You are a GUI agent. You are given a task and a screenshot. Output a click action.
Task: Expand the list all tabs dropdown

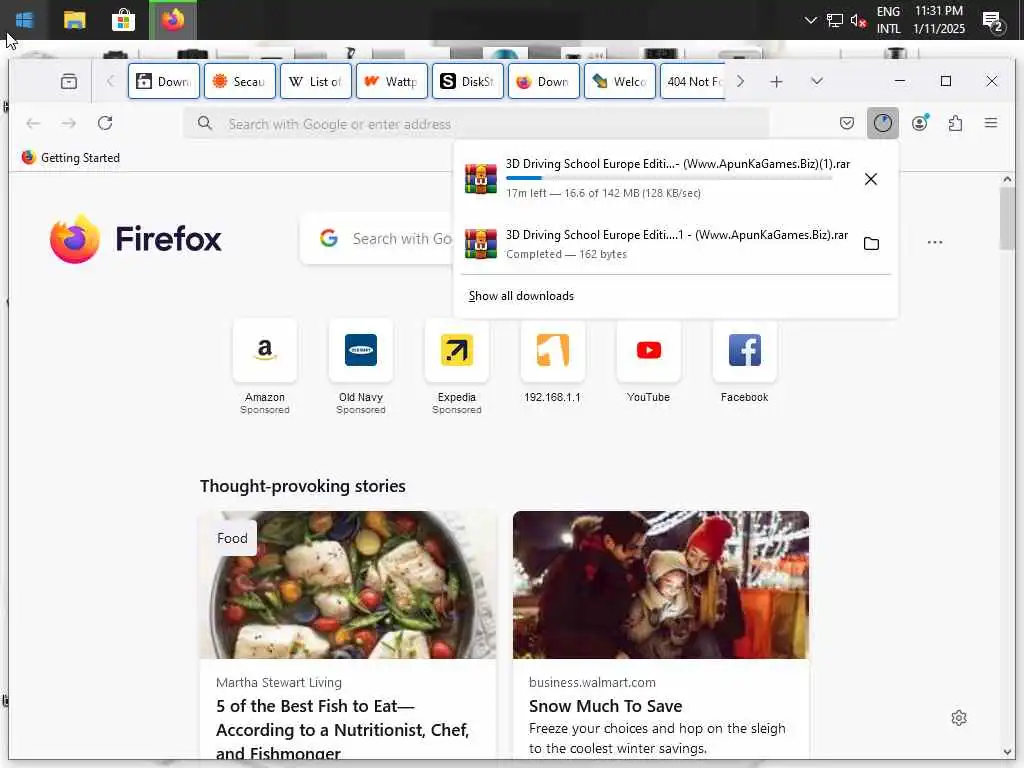coord(816,82)
